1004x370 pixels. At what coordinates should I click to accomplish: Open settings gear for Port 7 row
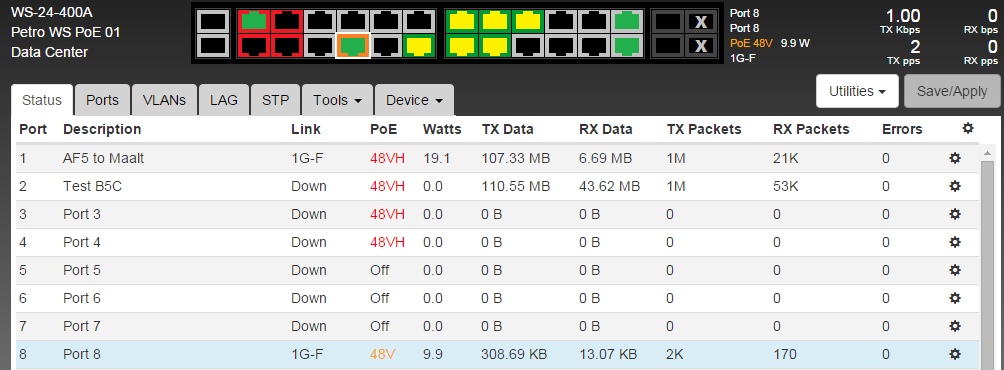(x=955, y=326)
